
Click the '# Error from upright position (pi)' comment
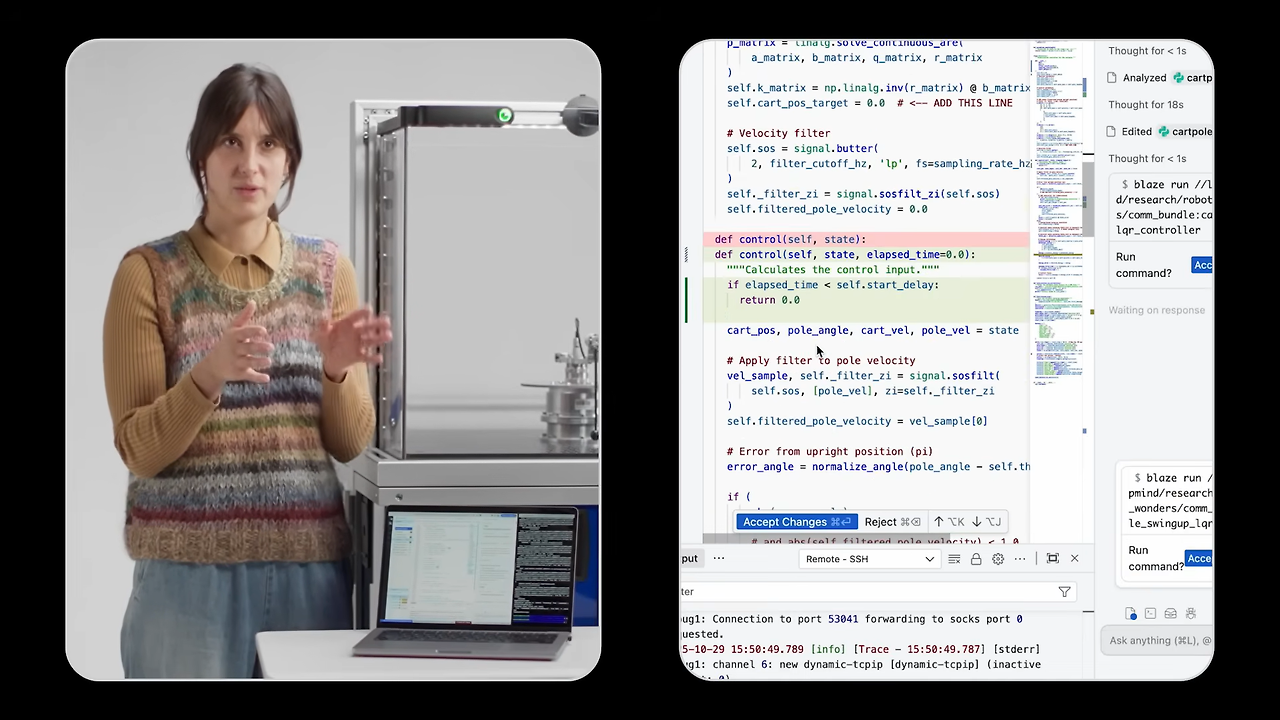click(832, 452)
